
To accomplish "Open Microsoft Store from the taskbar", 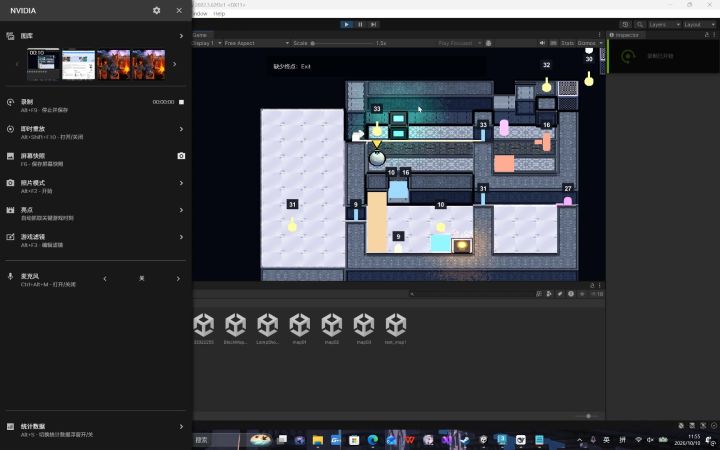I will pyautogui.click(x=354, y=440).
